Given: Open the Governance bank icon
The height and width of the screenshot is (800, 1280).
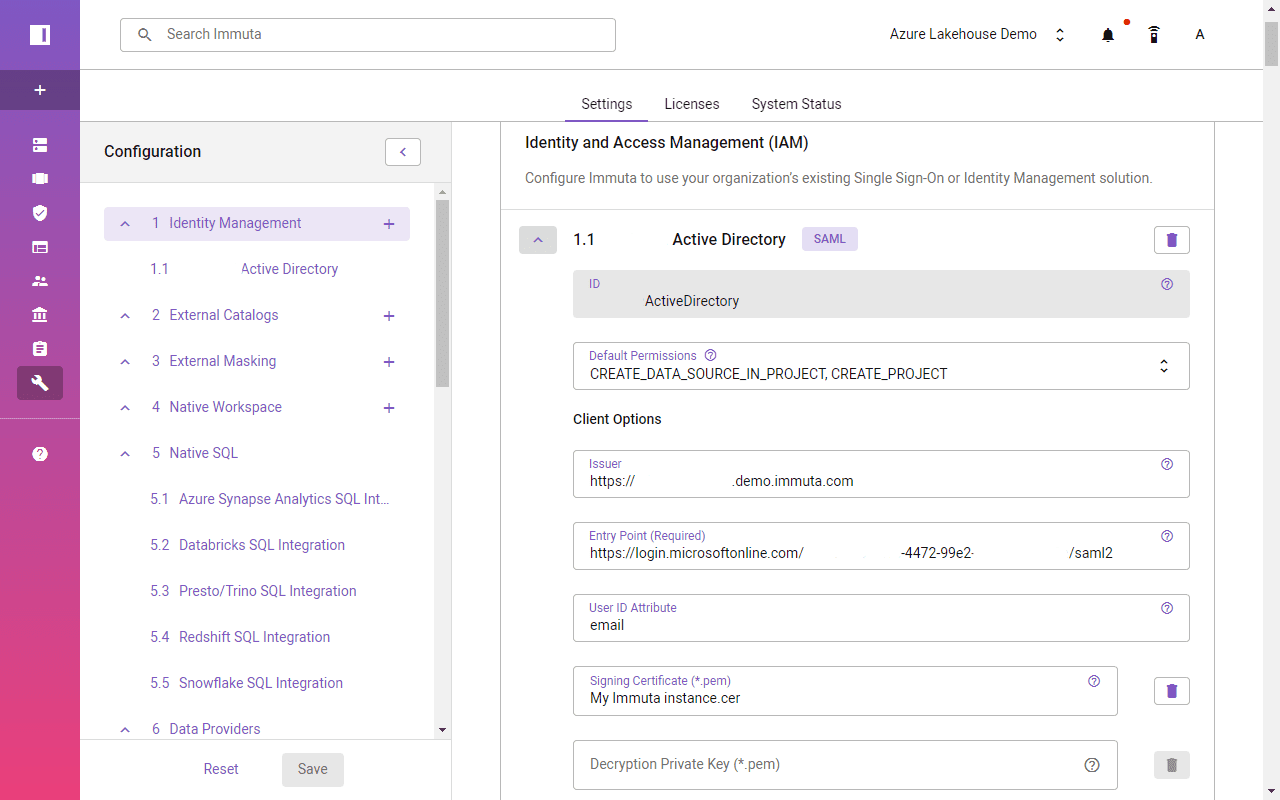Looking at the screenshot, I should point(40,315).
